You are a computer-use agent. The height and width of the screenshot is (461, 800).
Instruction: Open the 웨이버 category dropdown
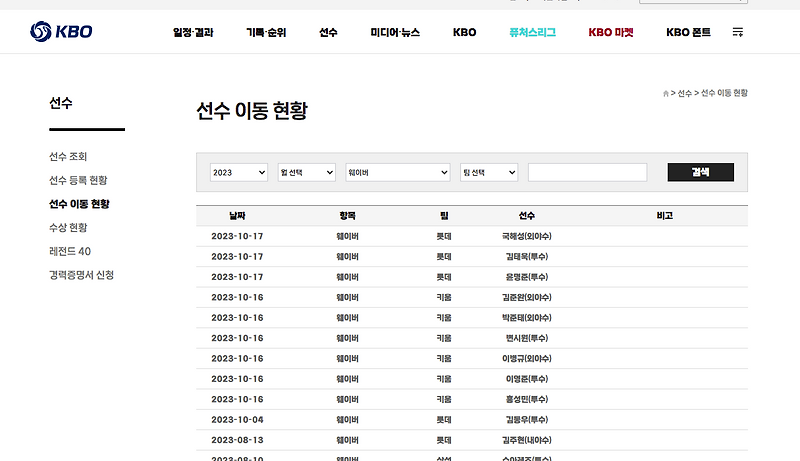[397, 172]
